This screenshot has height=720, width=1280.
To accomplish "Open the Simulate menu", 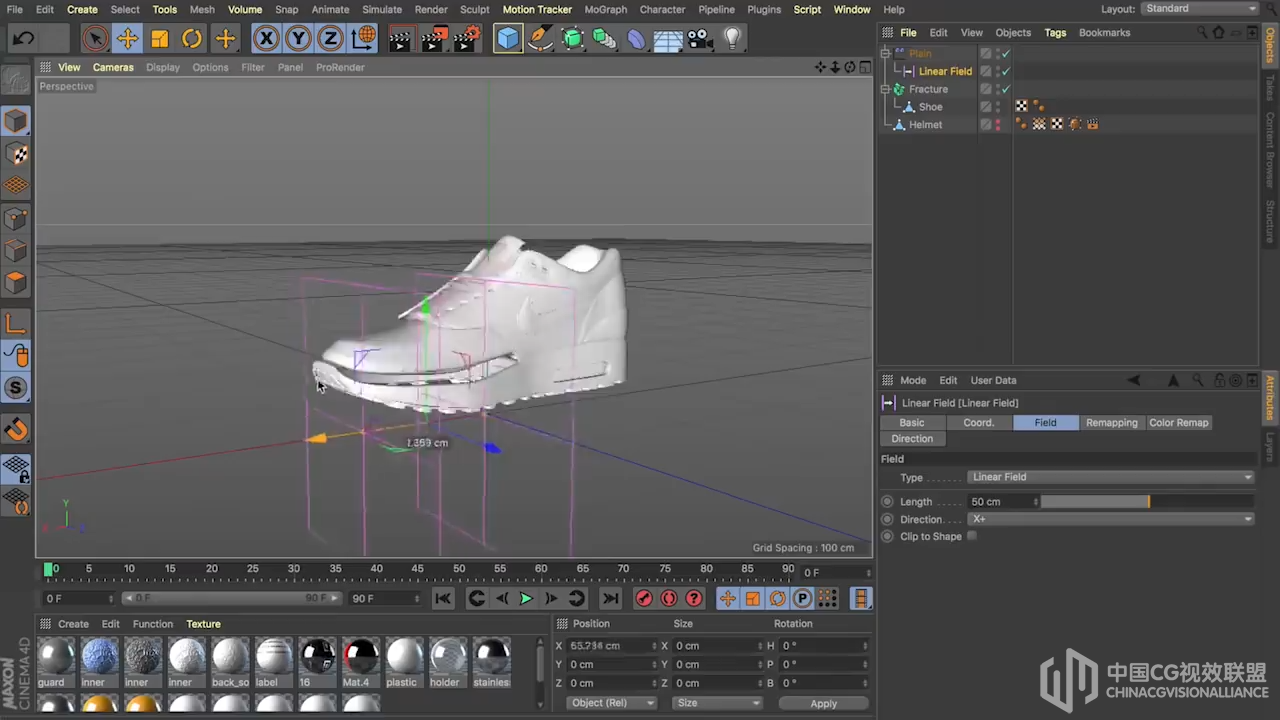I will pyautogui.click(x=381, y=9).
